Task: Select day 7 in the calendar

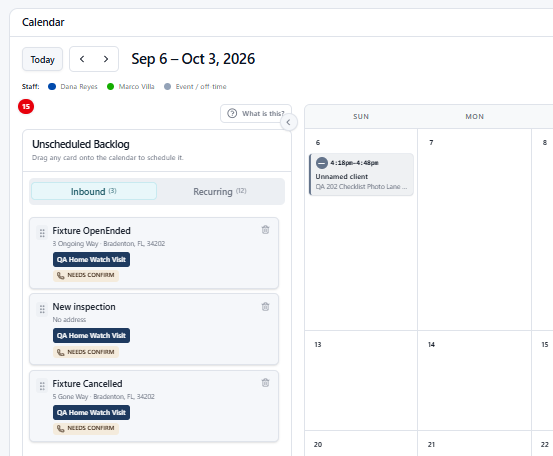Action: pyautogui.click(x=431, y=142)
